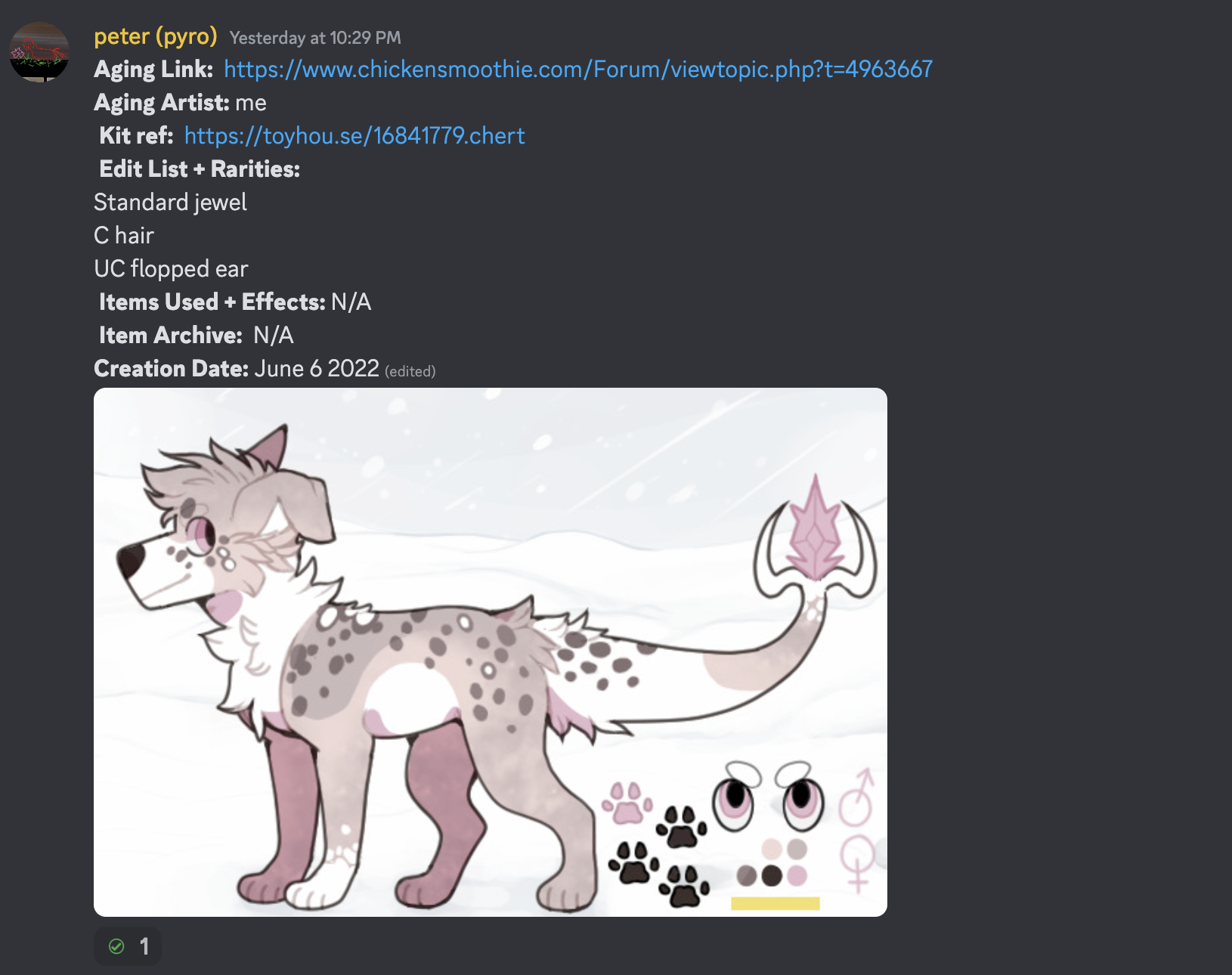Click the right eye reference drawing
This screenshot has height=975, width=1232.
click(800, 797)
